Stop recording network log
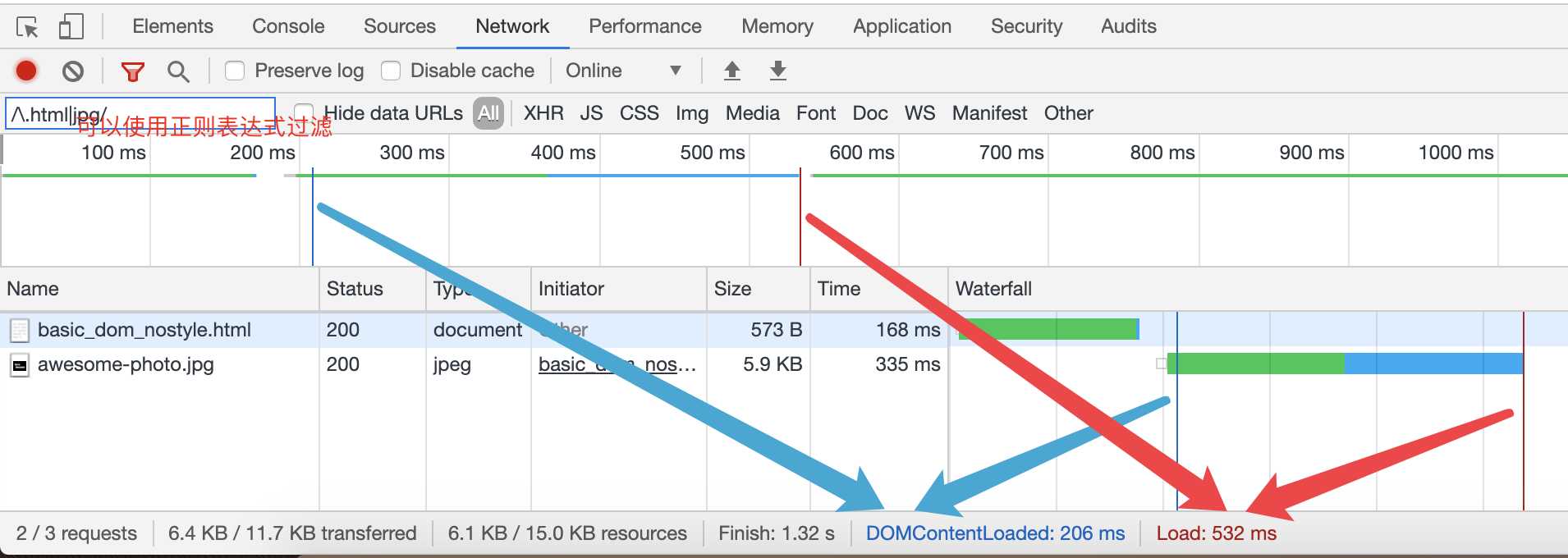Viewport: 1568px width, 558px height. point(26,71)
